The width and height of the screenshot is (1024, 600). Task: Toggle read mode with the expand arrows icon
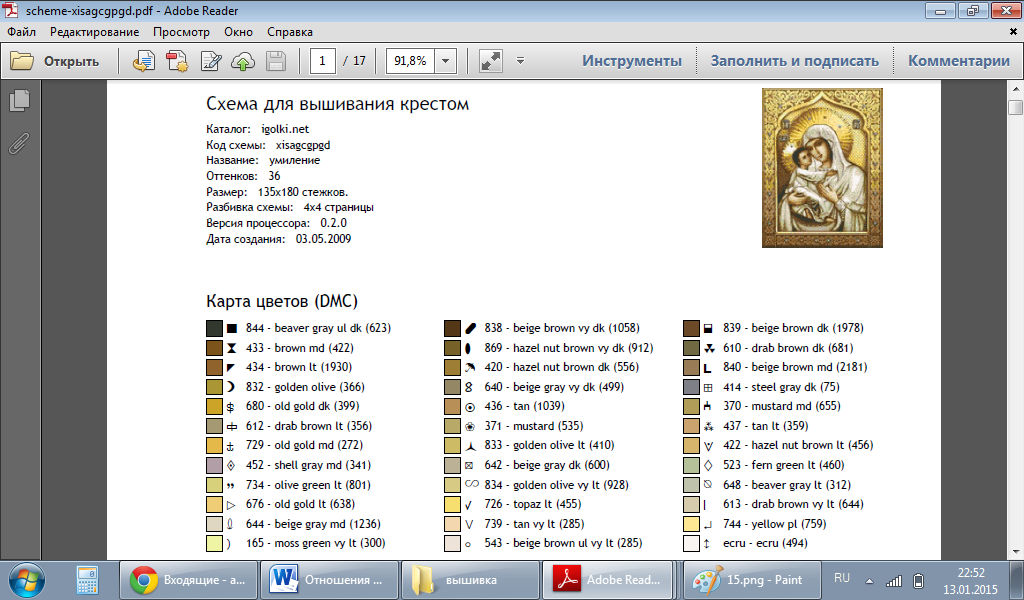(x=490, y=61)
